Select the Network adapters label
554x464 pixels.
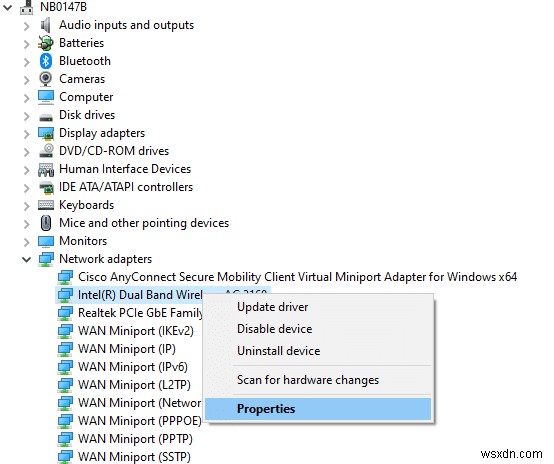(106, 259)
